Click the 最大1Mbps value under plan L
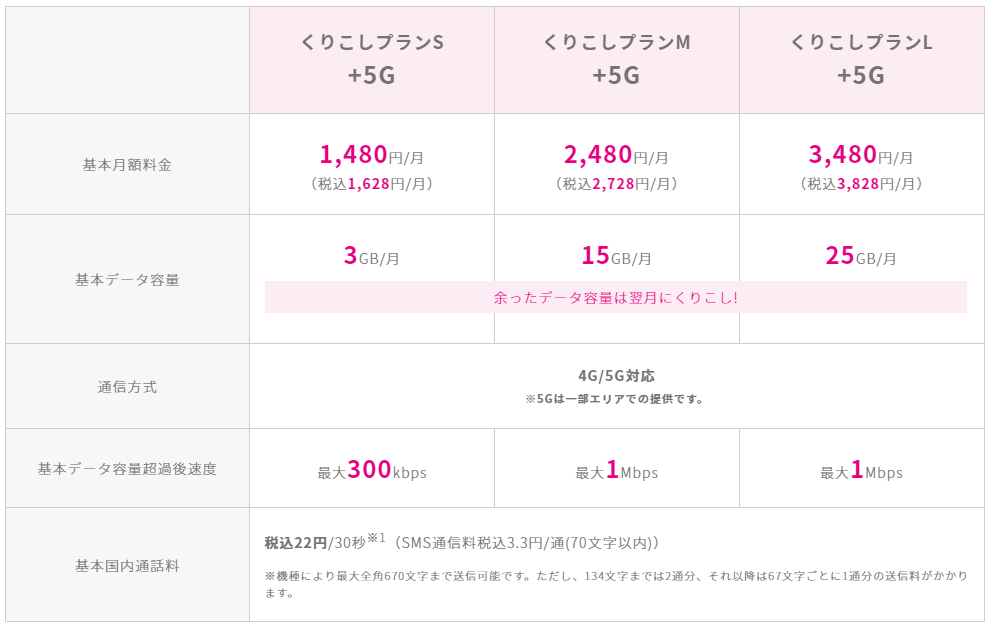 (x=861, y=470)
